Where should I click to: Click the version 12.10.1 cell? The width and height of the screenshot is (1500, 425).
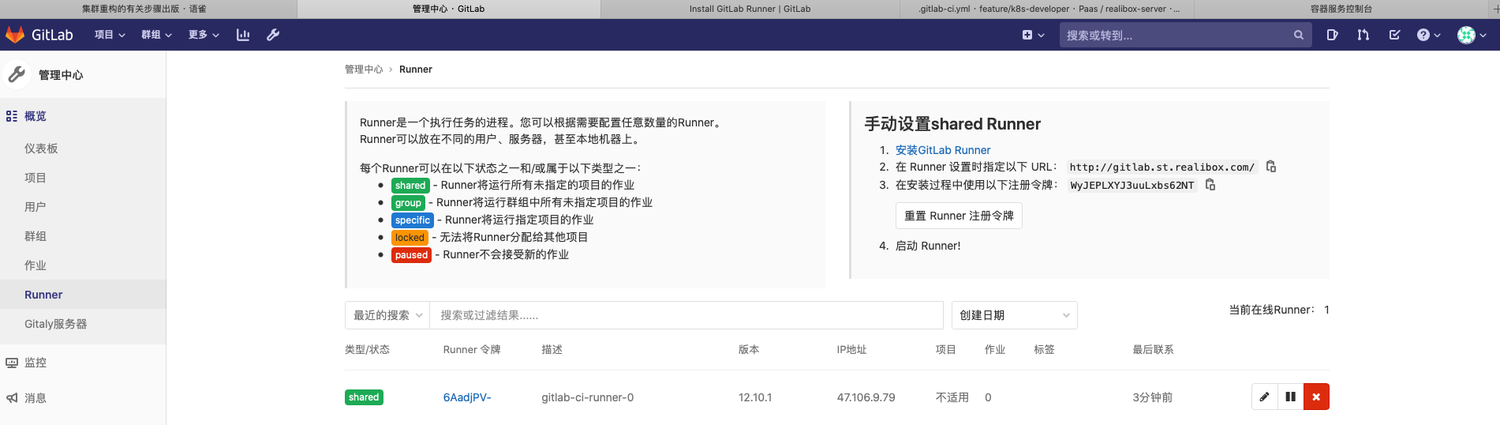(x=755, y=397)
